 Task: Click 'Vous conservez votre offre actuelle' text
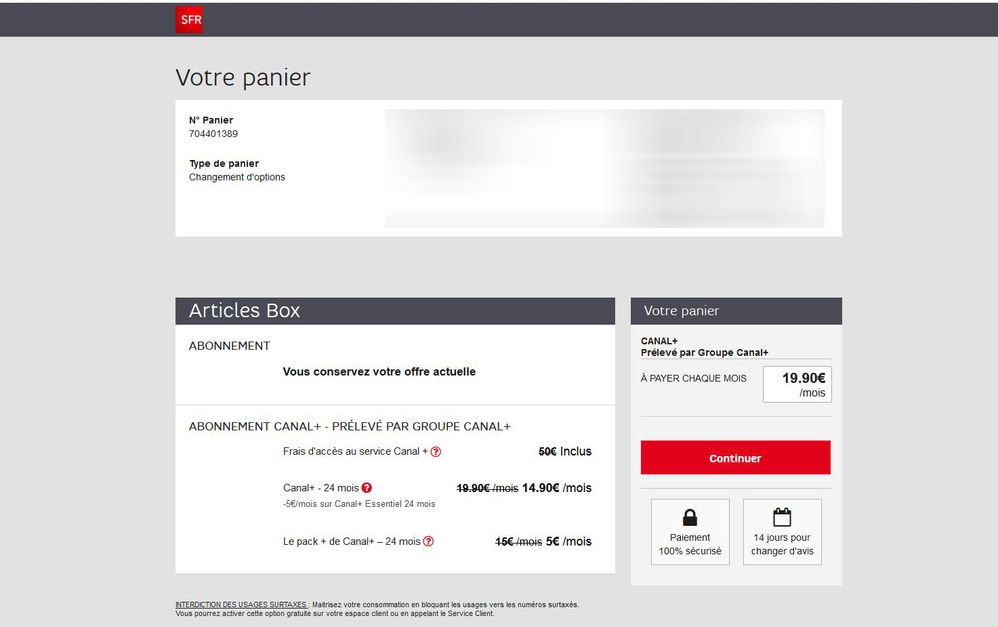379,372
